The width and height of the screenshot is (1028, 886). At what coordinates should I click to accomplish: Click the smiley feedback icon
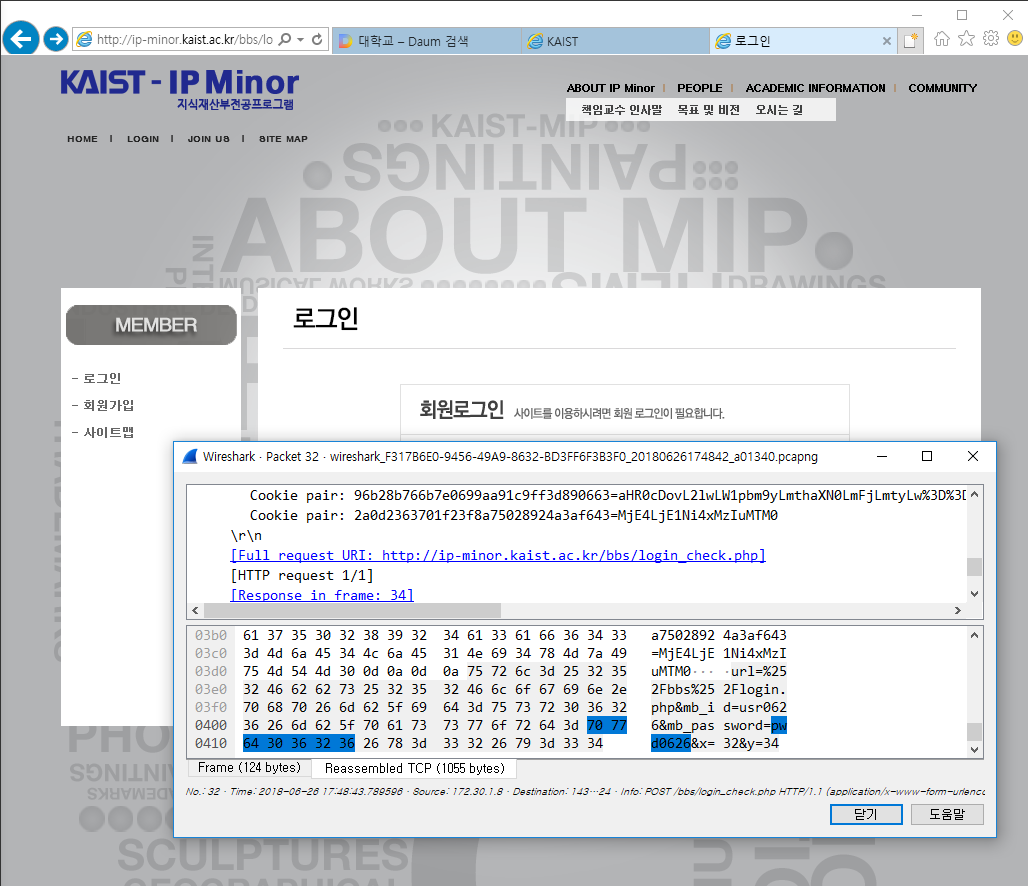tap(1015, 39)
